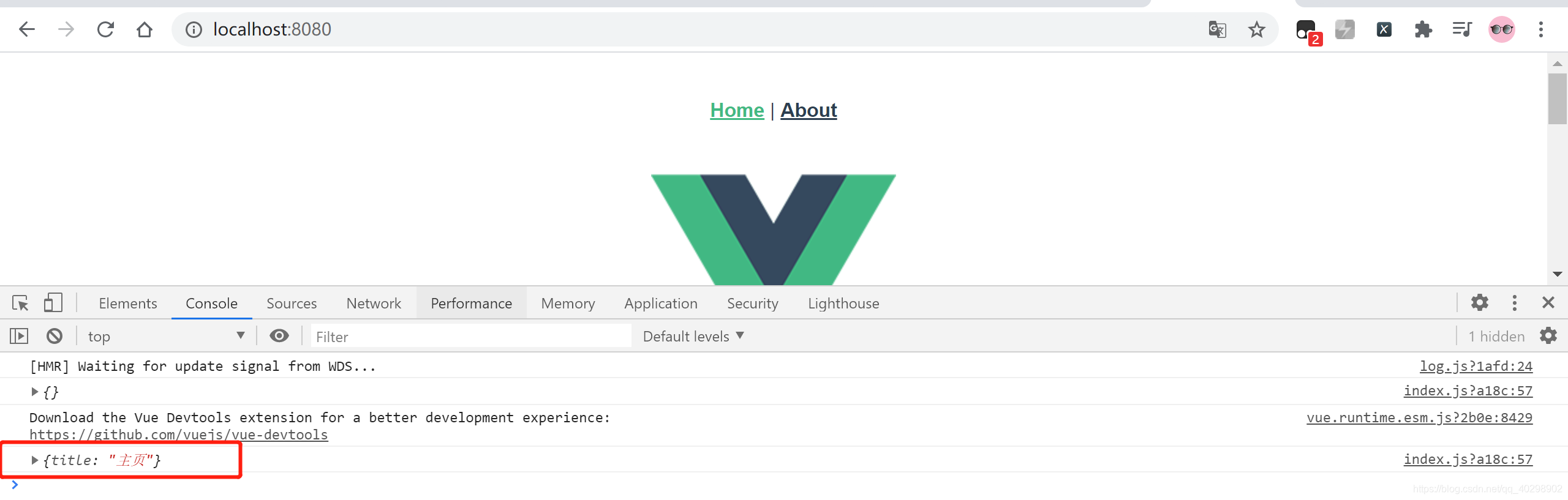
Task: Open the dark X extension icon
Action: point(1384,29)
